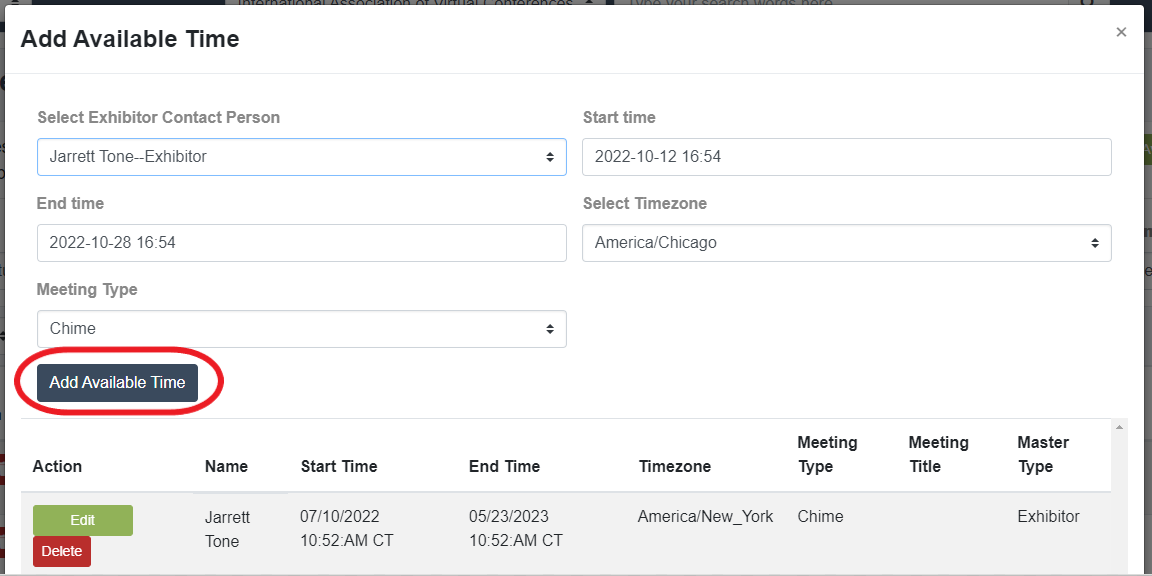Click the Action column header
The height and width of the screenshot is (576, 1152).
pos(57,467)
